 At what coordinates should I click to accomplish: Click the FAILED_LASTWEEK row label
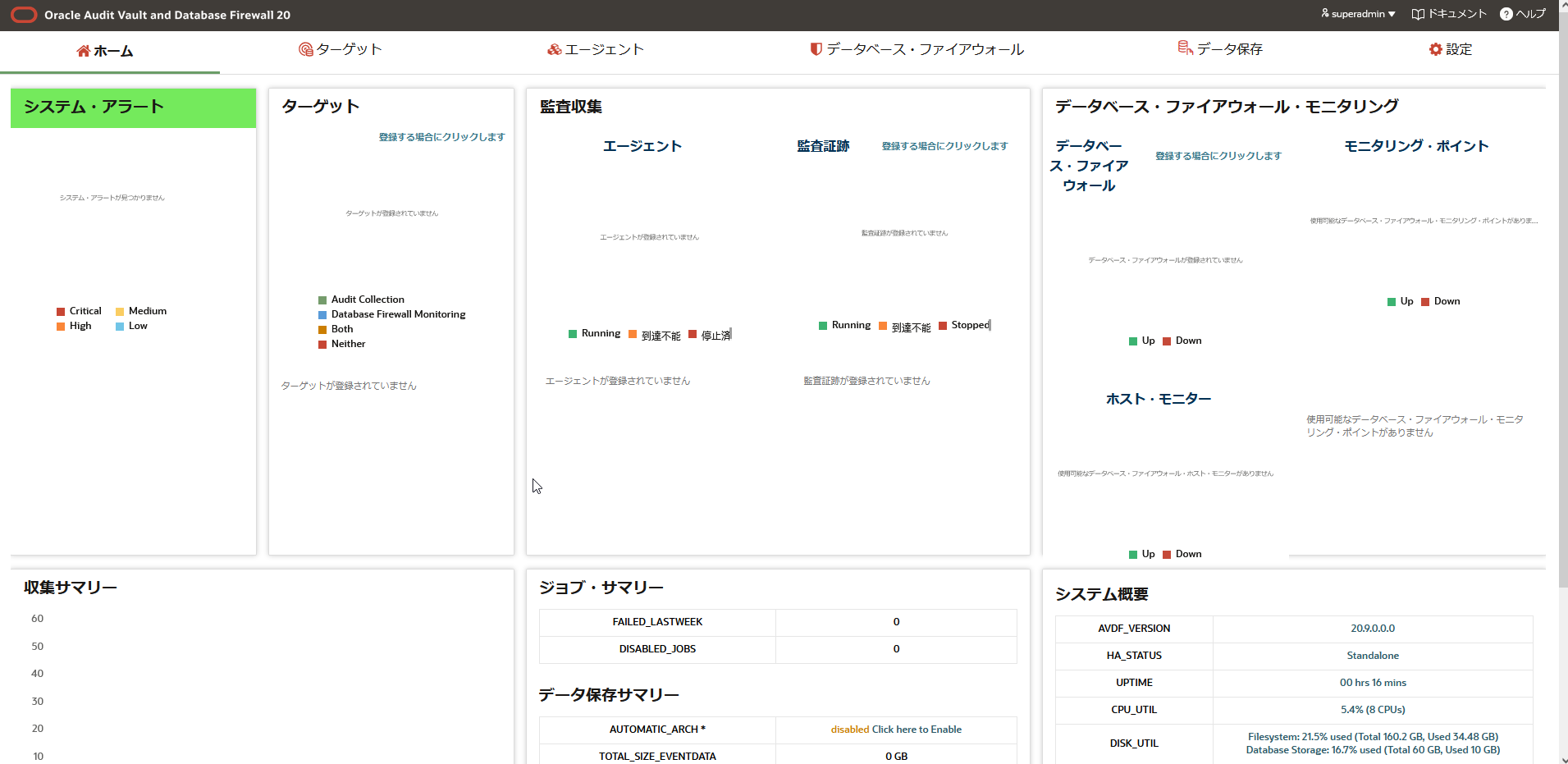(657, 622)
